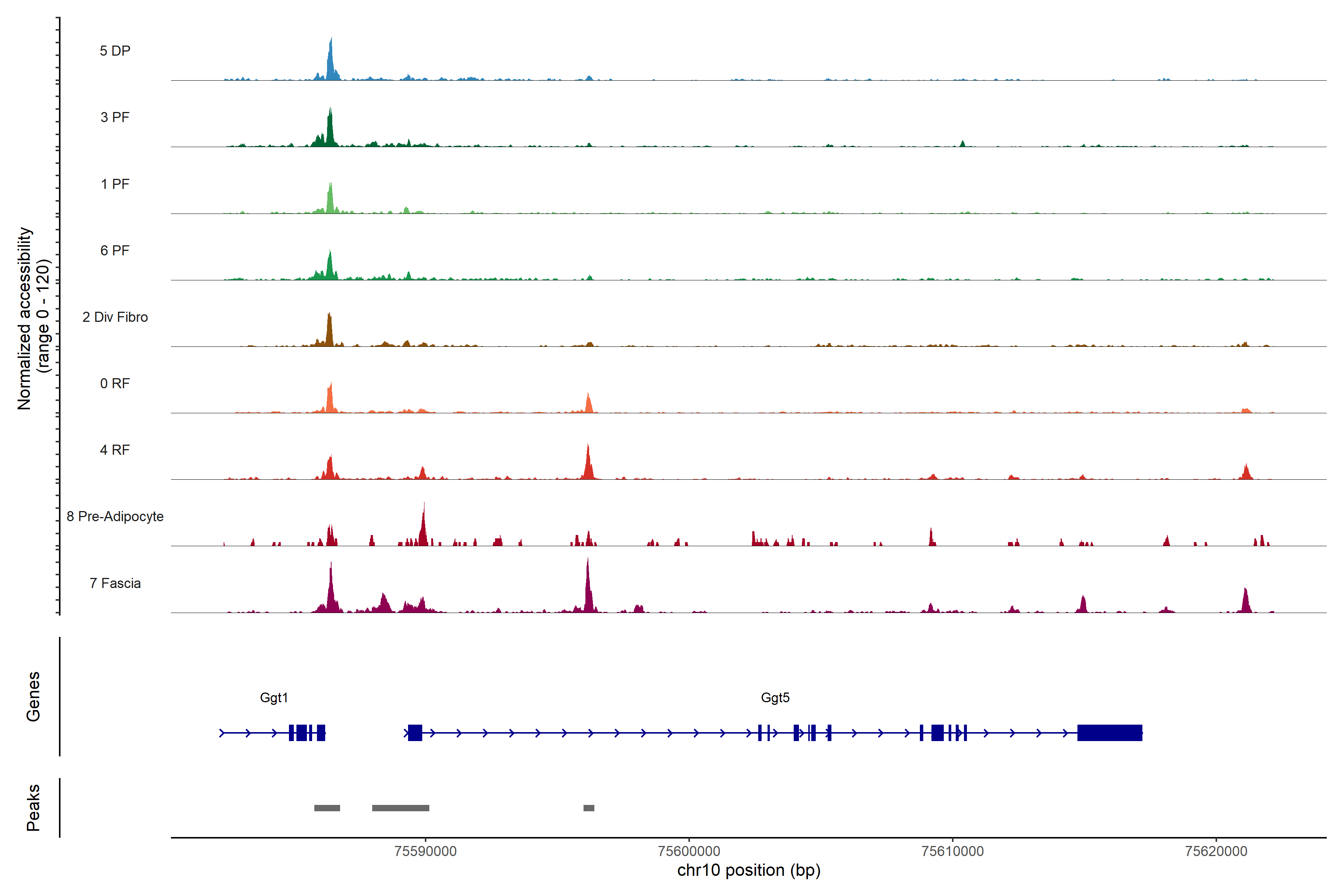Click the Ggt5 gene name

click(x=775, y=698)
